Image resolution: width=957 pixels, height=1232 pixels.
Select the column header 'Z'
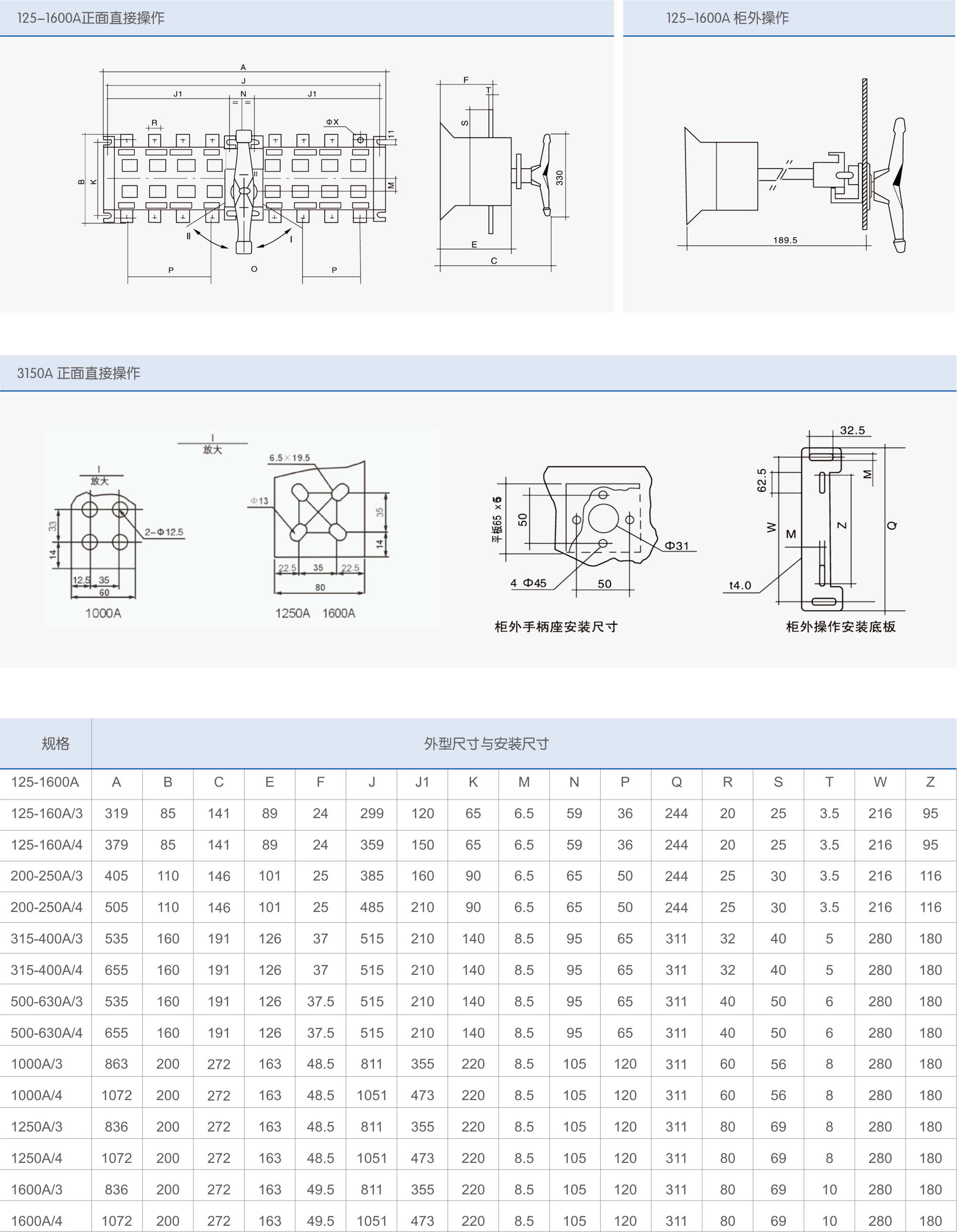930,782
